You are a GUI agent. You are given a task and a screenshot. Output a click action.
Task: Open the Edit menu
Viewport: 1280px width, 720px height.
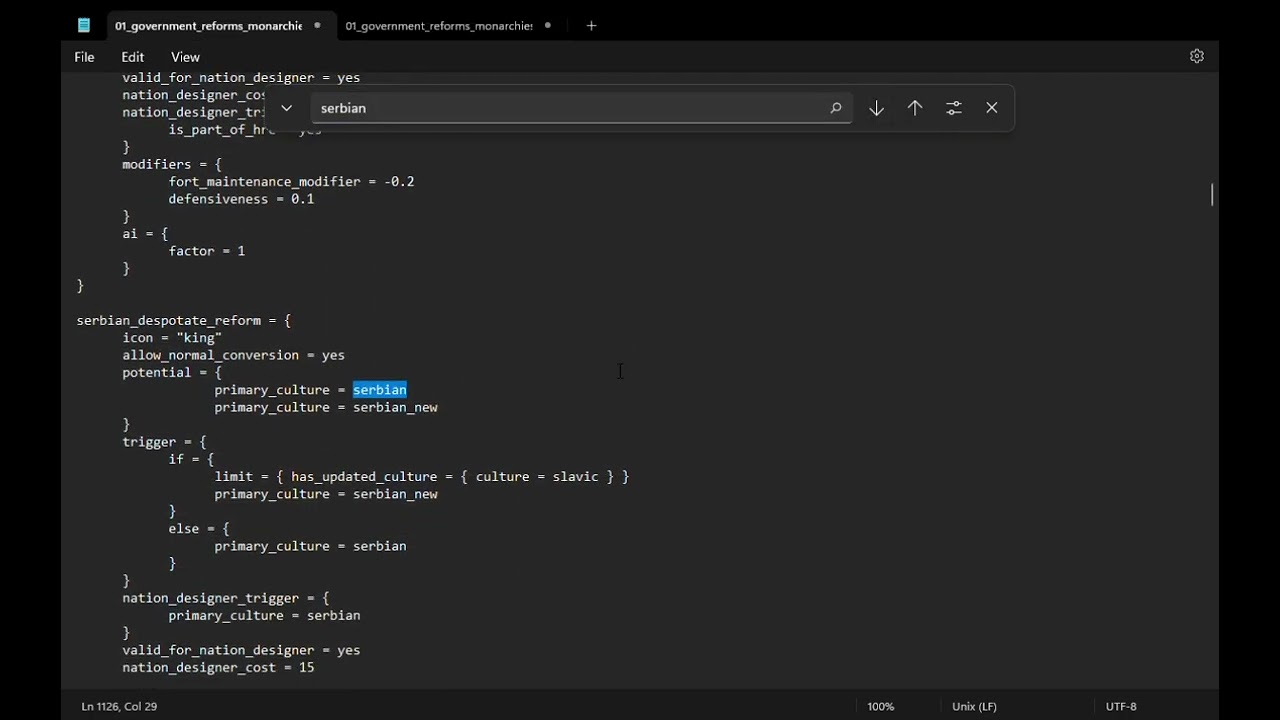click(133, 57)
